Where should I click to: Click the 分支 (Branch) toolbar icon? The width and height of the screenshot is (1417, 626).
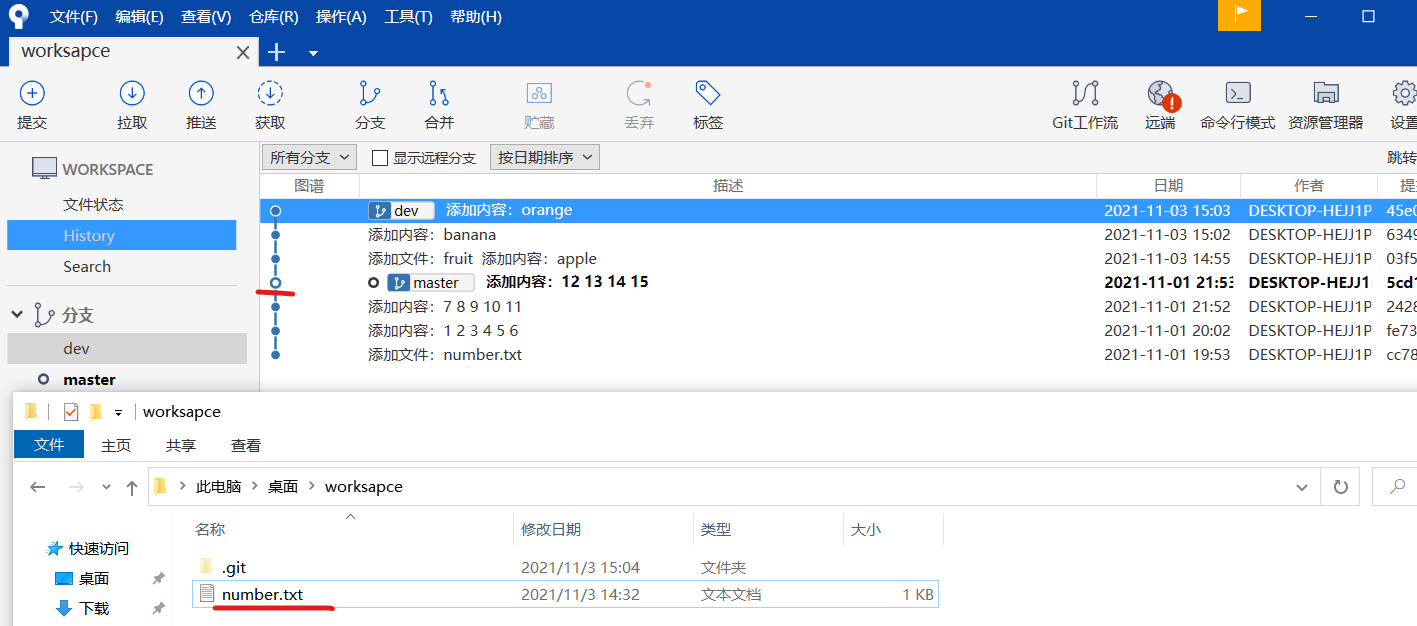[x=370, y=94]
